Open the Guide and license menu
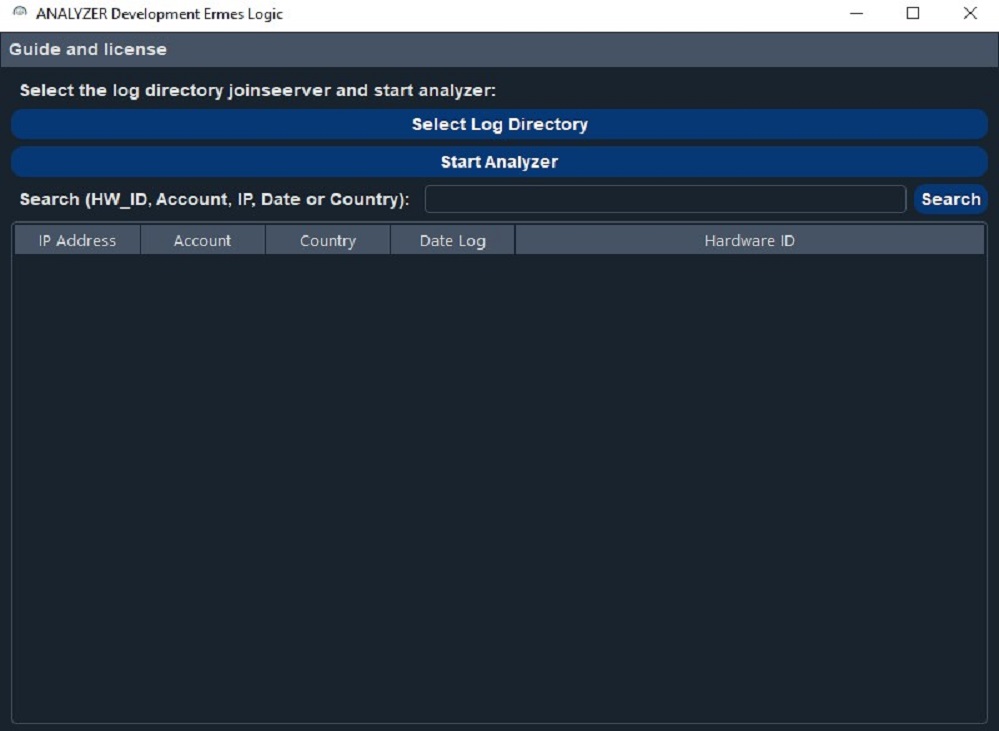Viewport: 999px width, 731px height. [88, 49]
